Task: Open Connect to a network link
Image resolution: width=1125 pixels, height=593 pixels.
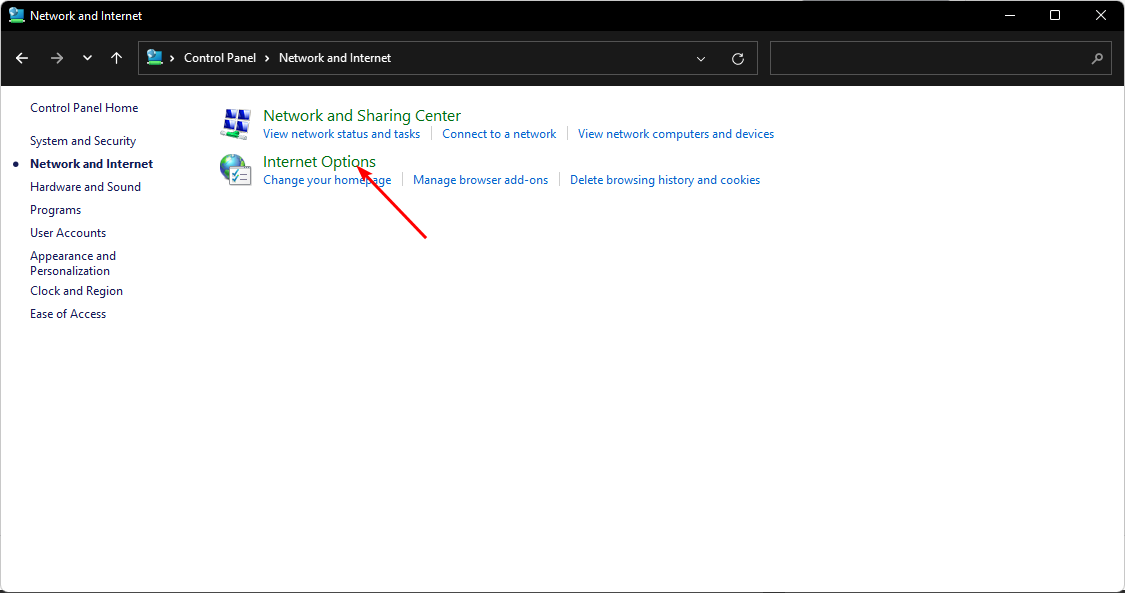Action: (x=499, y=134)
